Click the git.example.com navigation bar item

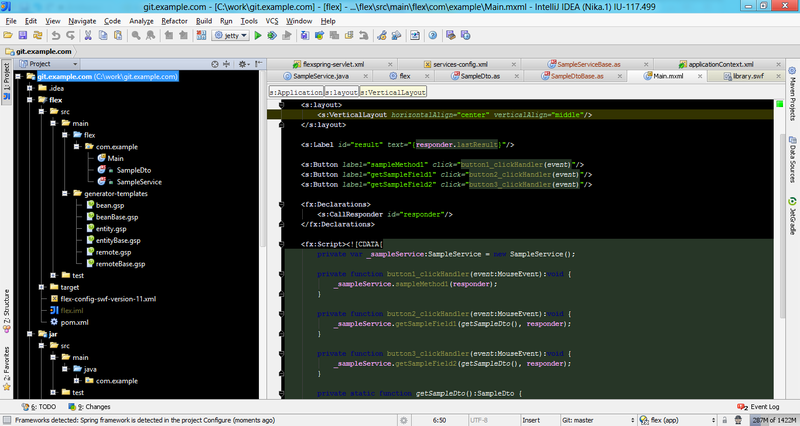39,51
